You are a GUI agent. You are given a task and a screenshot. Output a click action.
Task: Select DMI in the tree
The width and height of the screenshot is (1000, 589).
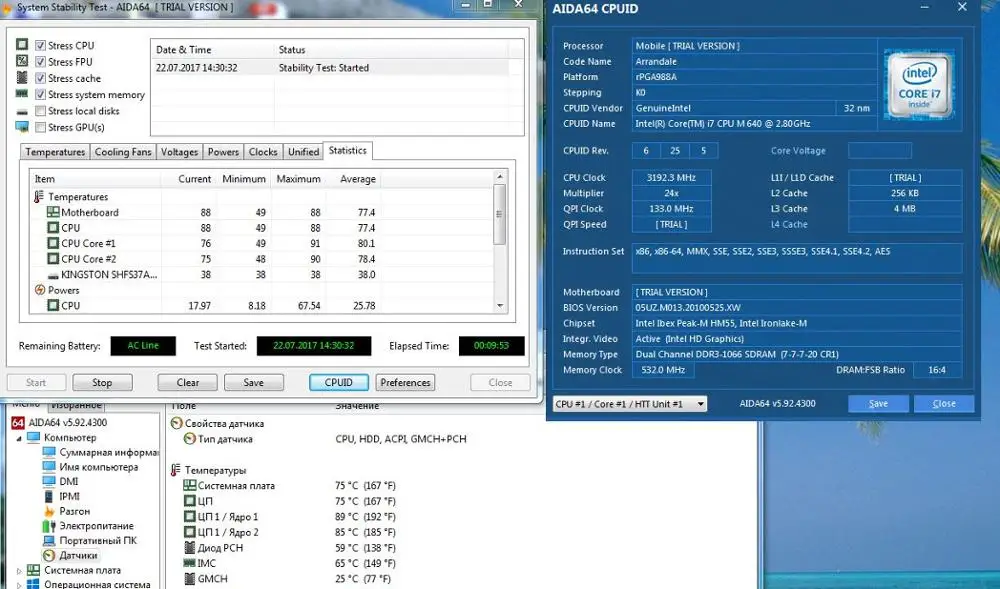tap(69, 482)
